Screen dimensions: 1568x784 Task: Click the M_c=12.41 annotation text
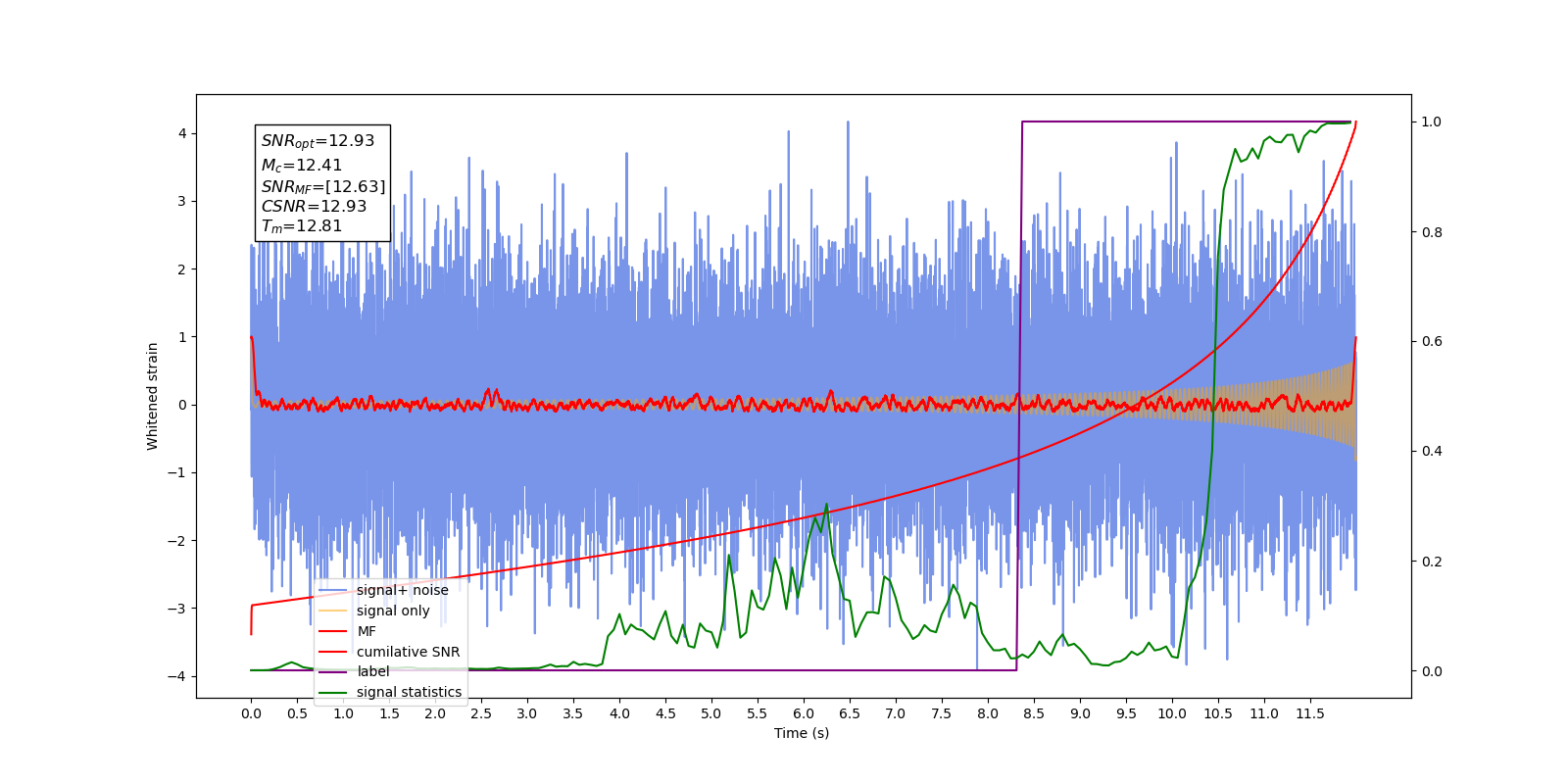click(x=302, y=166)
